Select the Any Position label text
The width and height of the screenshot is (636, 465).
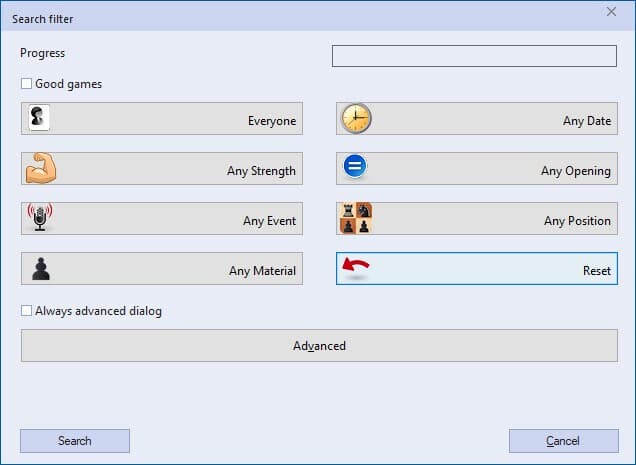click(x=577, y=221)
